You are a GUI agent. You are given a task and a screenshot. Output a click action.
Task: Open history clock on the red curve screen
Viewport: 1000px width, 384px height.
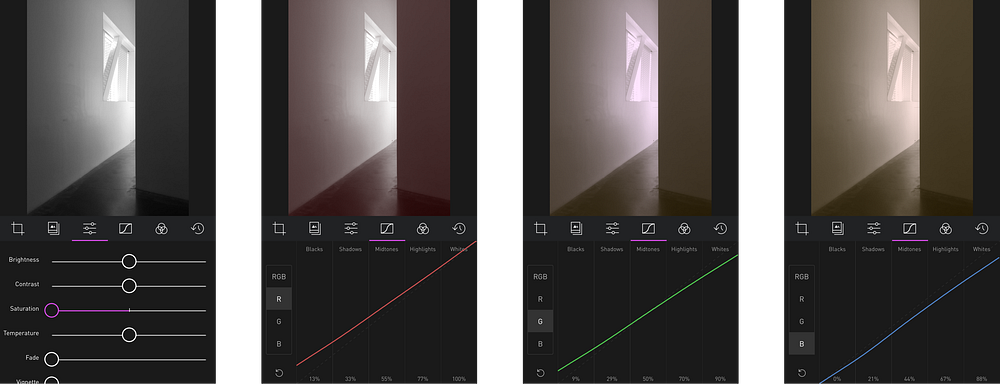coord(459,228)
